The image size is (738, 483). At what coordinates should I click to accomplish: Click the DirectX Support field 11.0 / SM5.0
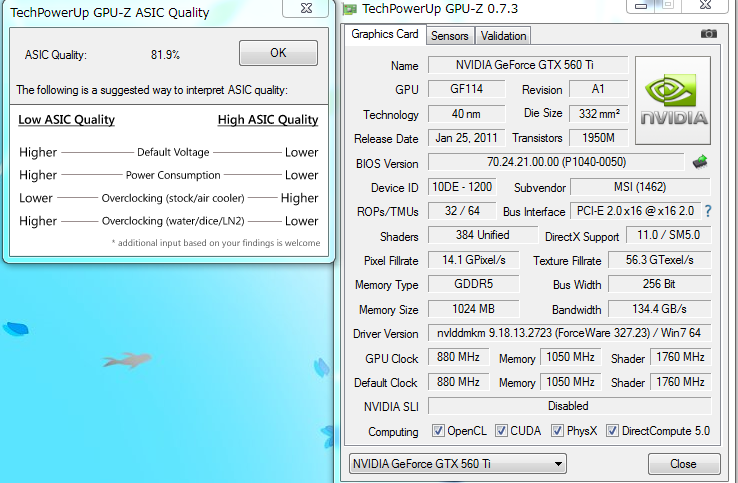point(668,235)
